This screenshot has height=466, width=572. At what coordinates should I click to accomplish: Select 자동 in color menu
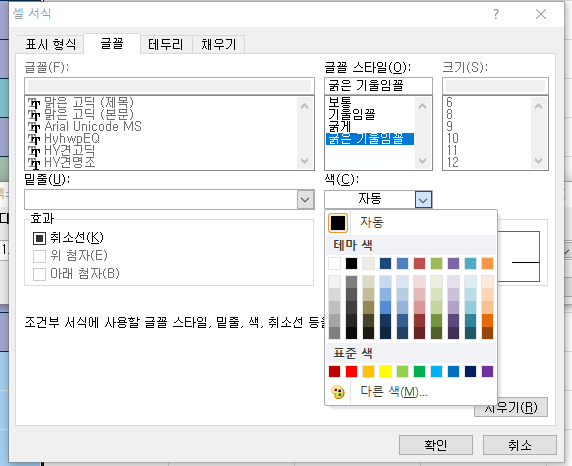pyautogui.click(x=411, y=223)
